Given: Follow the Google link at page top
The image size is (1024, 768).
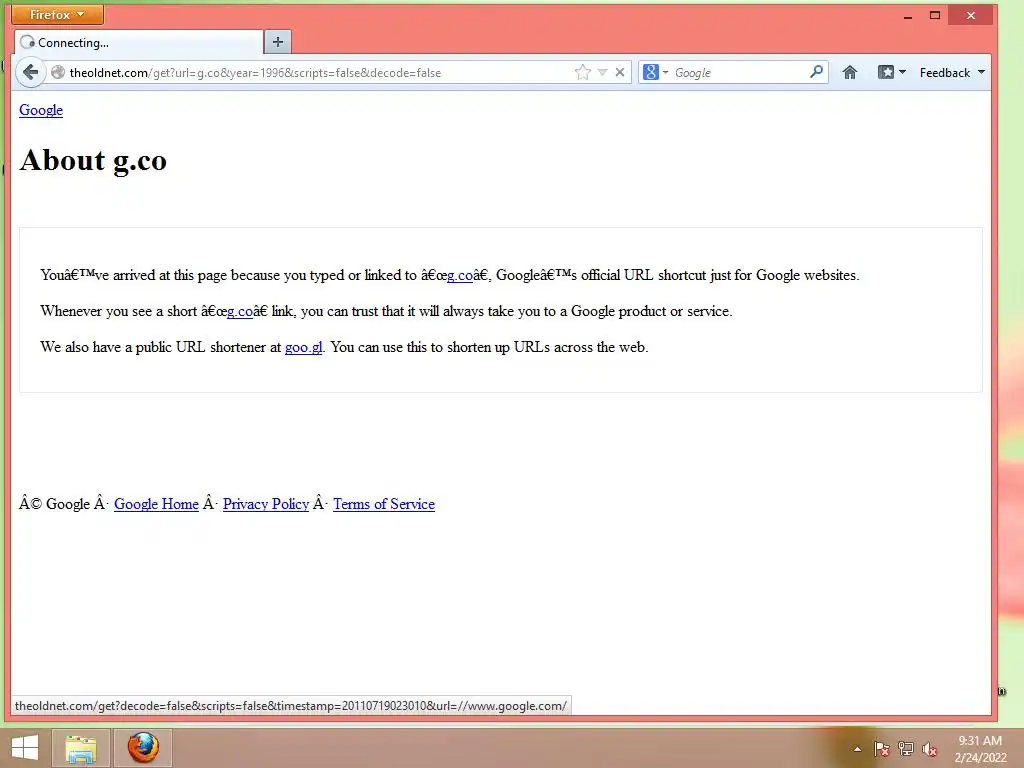Looking at the screenshot, I should point(41,110).
